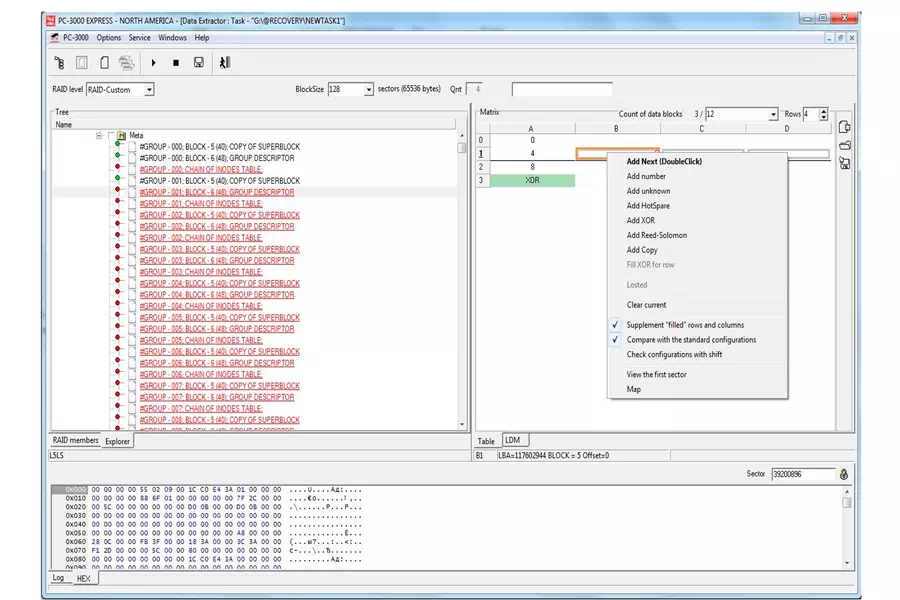Viewport: 900px width, 600px height.
Task: Click the tree panel scroll down arrow
Action: (x=462, y=425)
